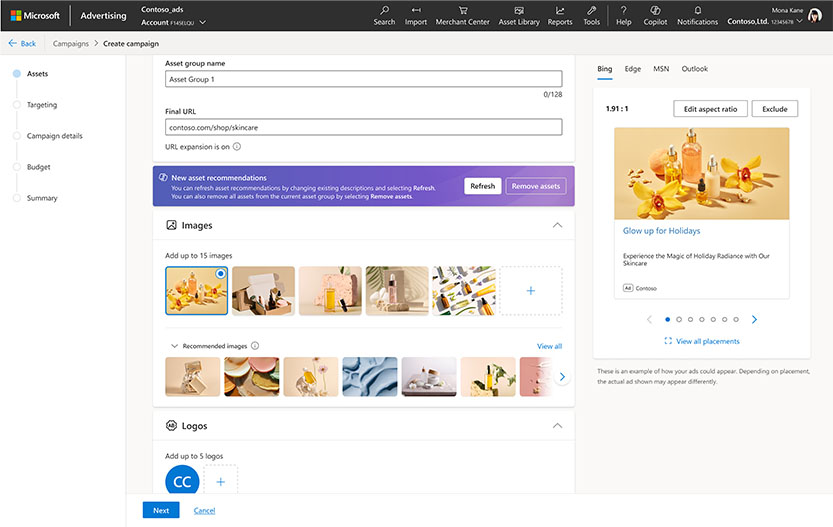This screenshot has height=527, width=833.
Task: Open the Asset Library
Action: 518,15
